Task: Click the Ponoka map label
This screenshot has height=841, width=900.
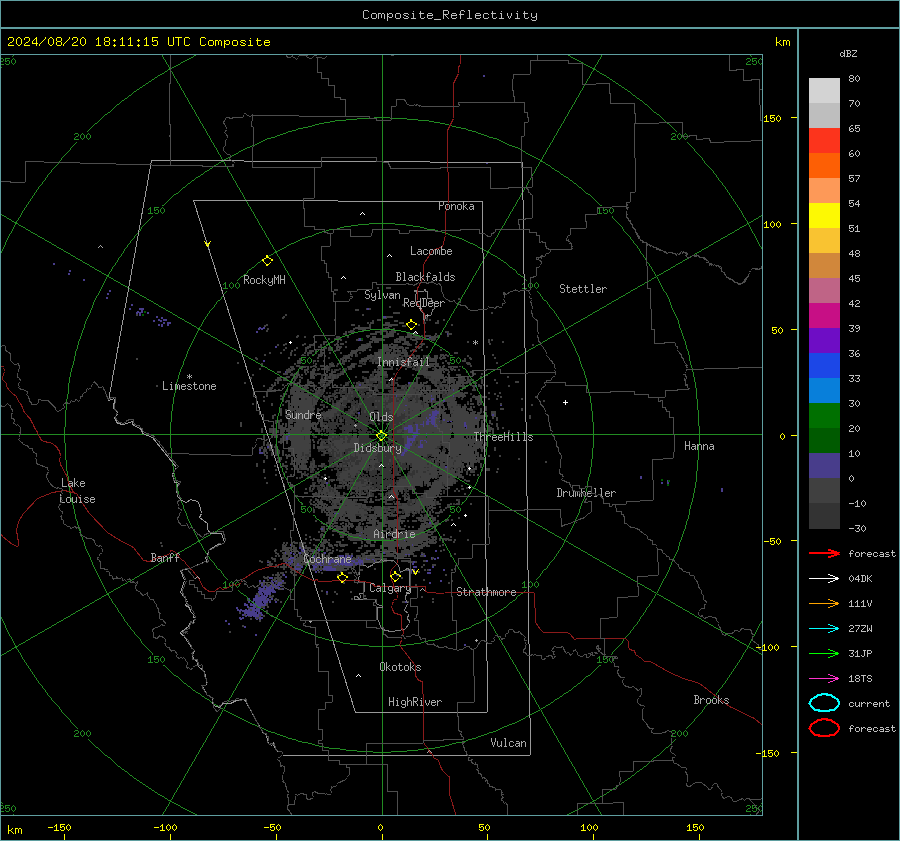Action: pyautogui.click(x=456, y=206)
